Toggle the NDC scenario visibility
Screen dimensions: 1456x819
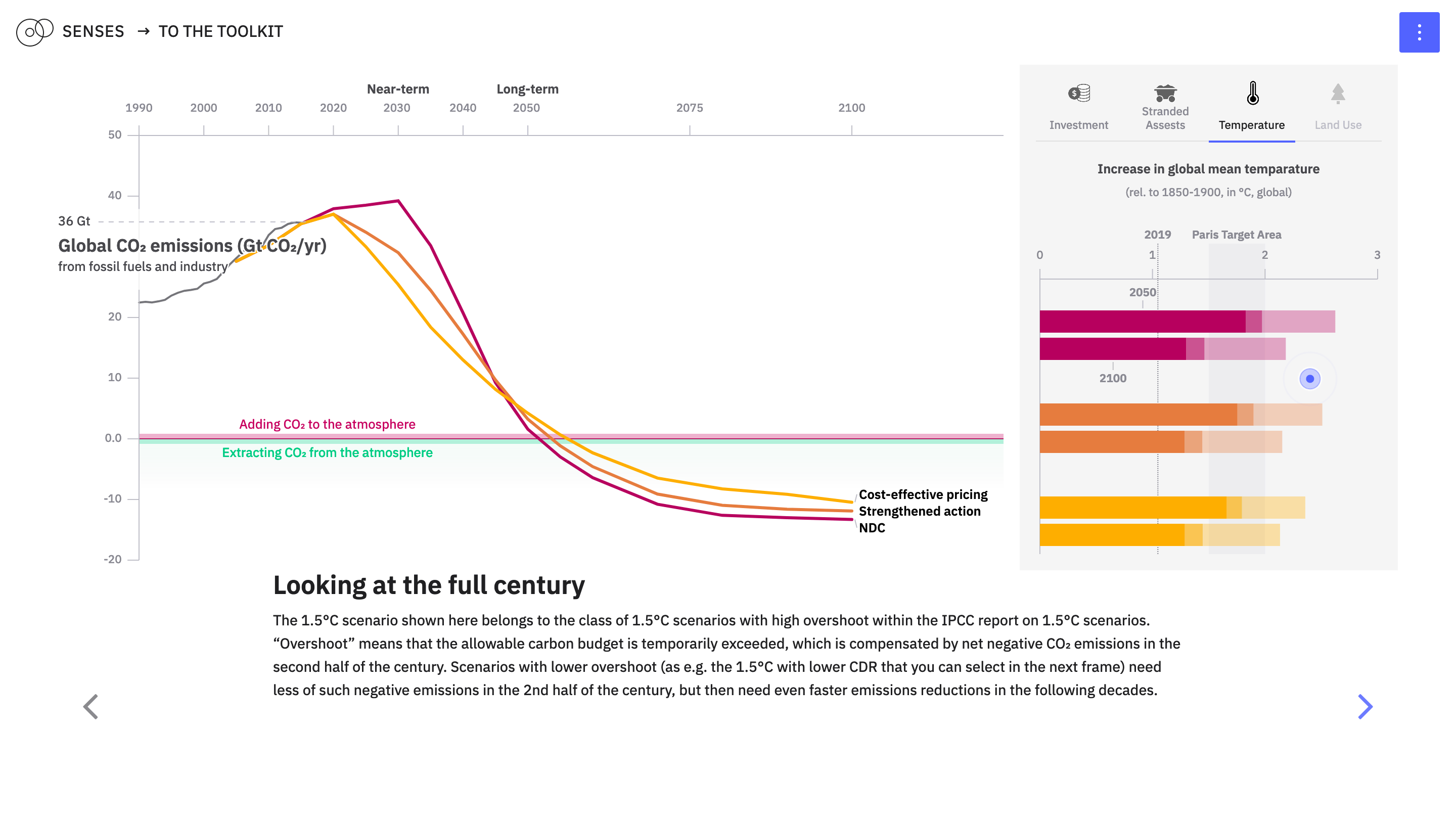point(870,529)
